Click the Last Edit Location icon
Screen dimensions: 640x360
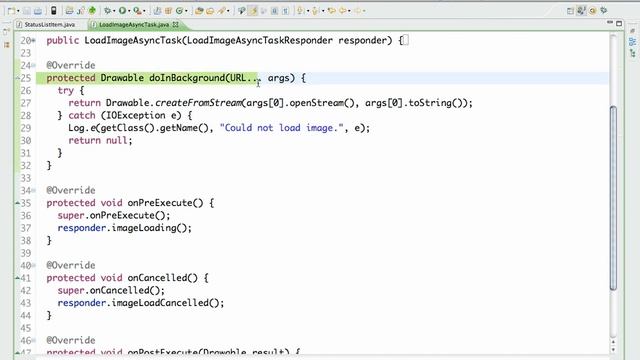point(331,11)
